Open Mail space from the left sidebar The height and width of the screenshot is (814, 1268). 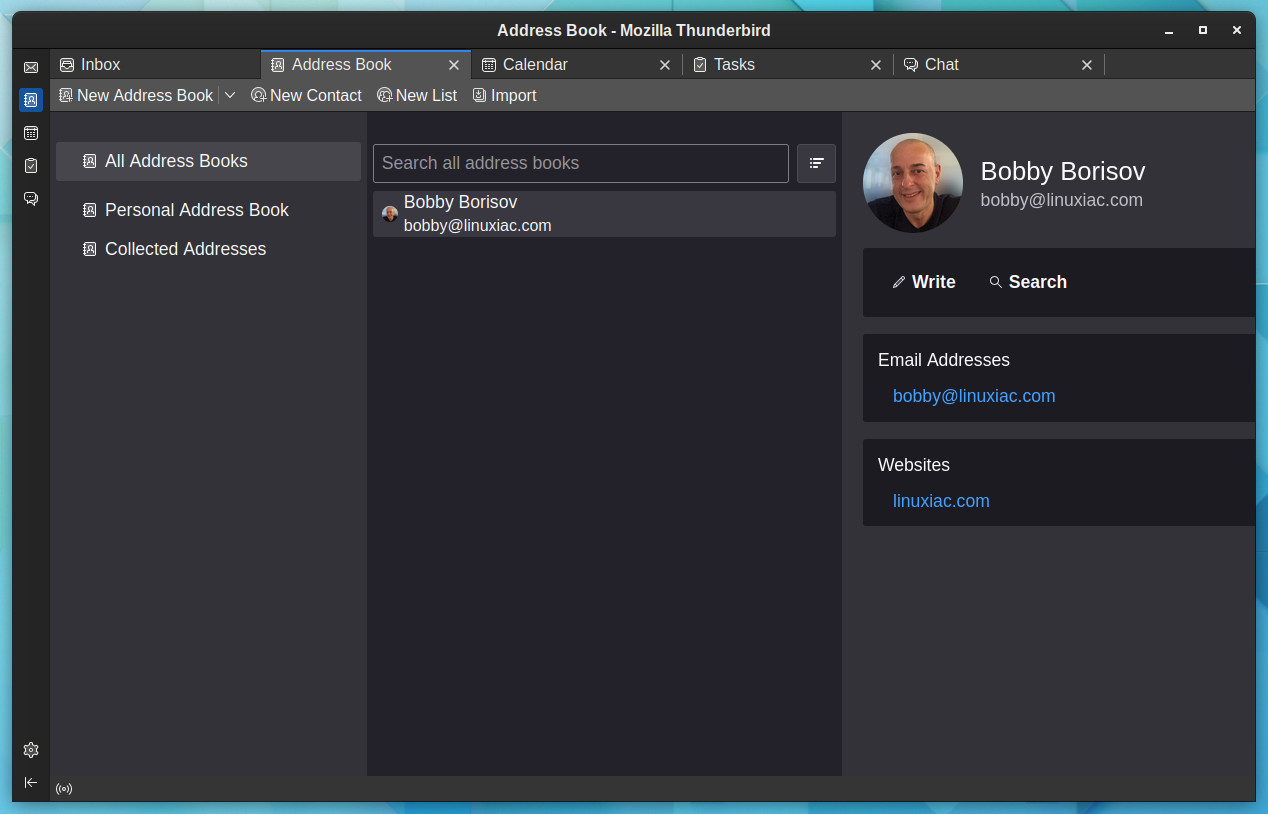coord(31,67)
